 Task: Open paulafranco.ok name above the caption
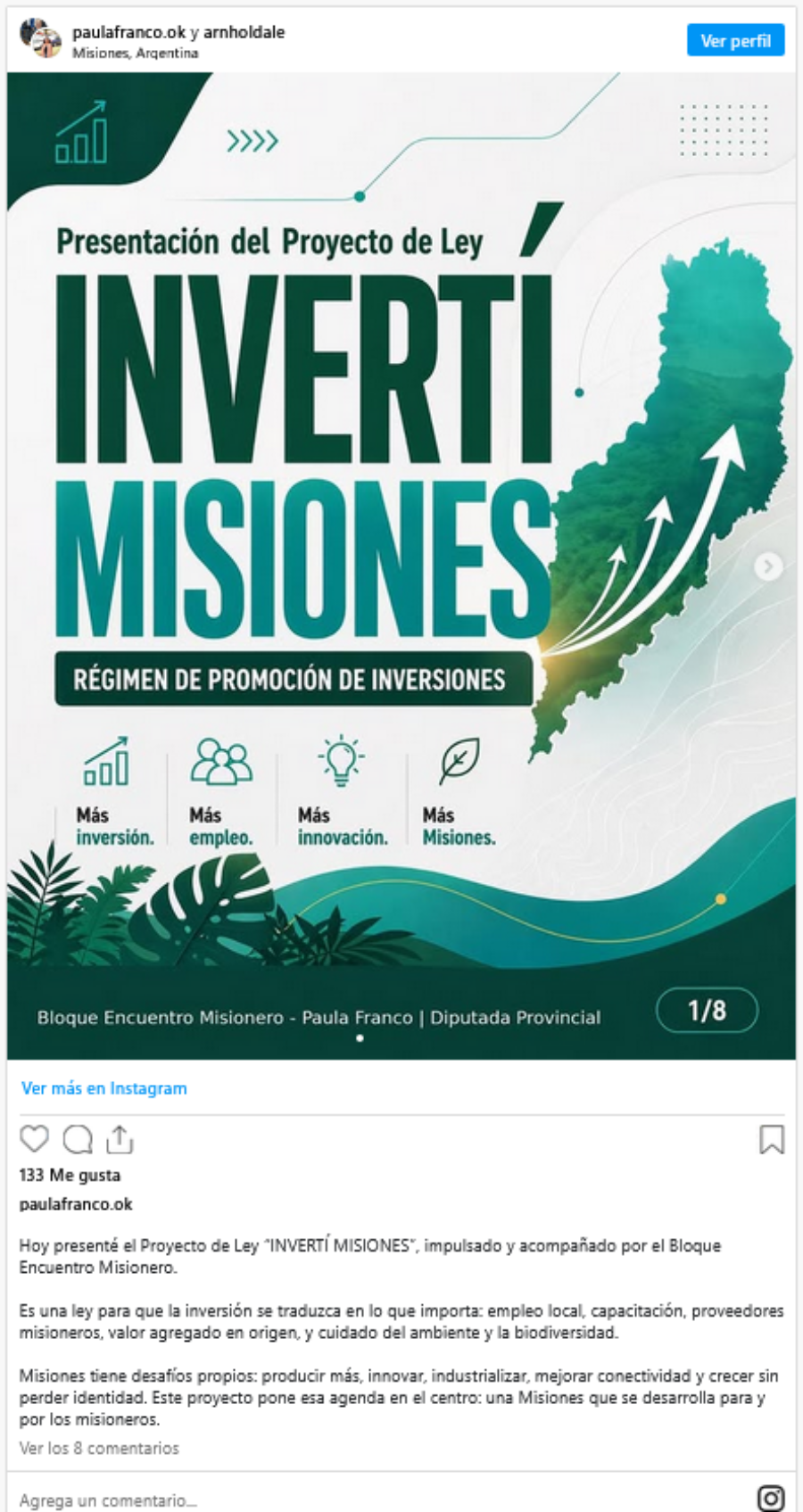[76, 1204]
